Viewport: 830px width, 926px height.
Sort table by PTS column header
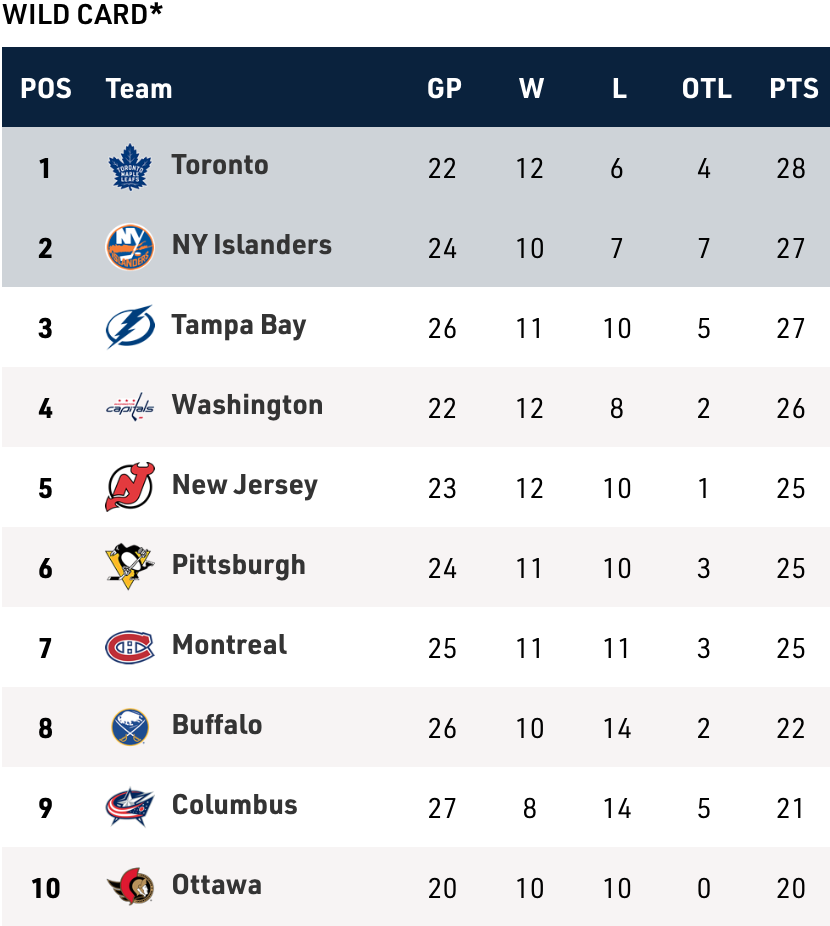point(794,88)
